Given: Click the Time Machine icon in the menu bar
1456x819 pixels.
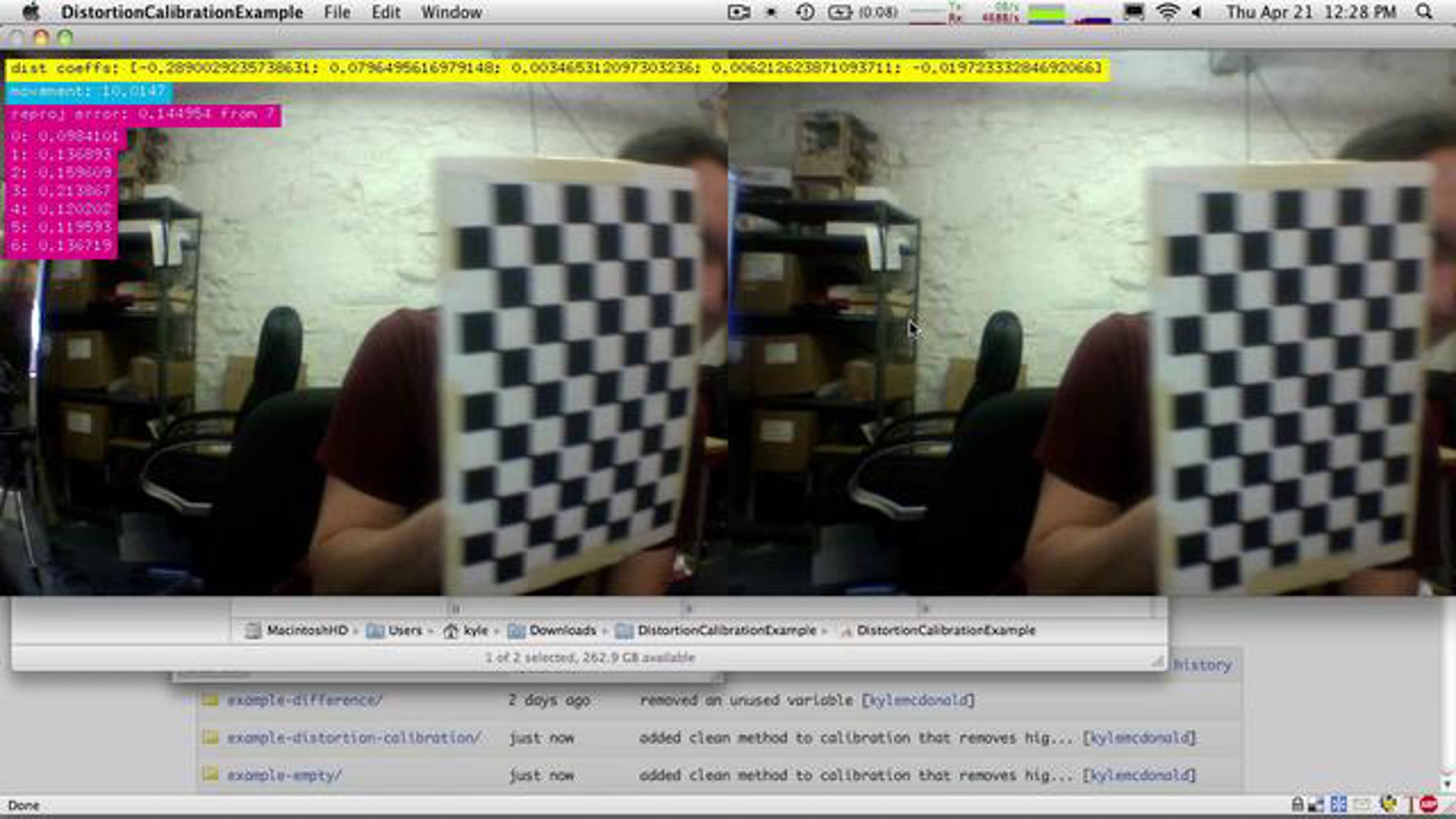Looking at the screenshot, I should pyautogui.click(x=806, y=12).
